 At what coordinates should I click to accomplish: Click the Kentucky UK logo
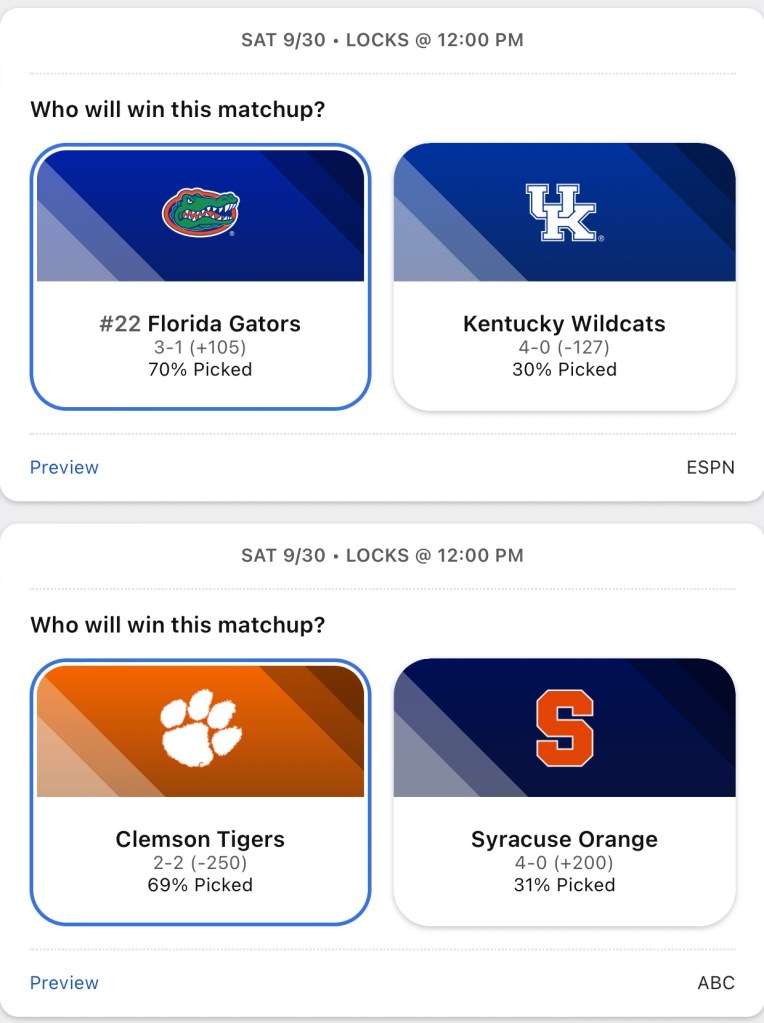[x=563, y=213]
